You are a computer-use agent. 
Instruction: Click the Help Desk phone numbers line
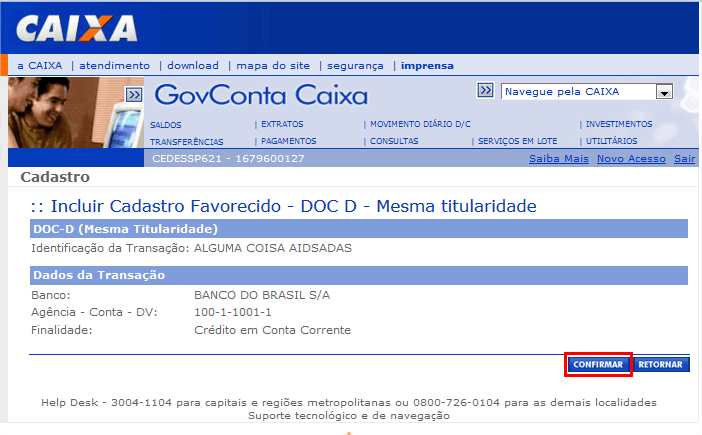[x=349, y=403]
